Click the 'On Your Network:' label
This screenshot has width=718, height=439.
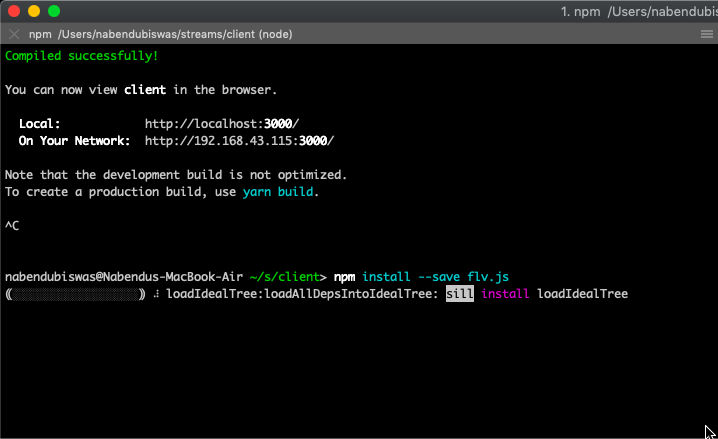[x=74, y=141]
